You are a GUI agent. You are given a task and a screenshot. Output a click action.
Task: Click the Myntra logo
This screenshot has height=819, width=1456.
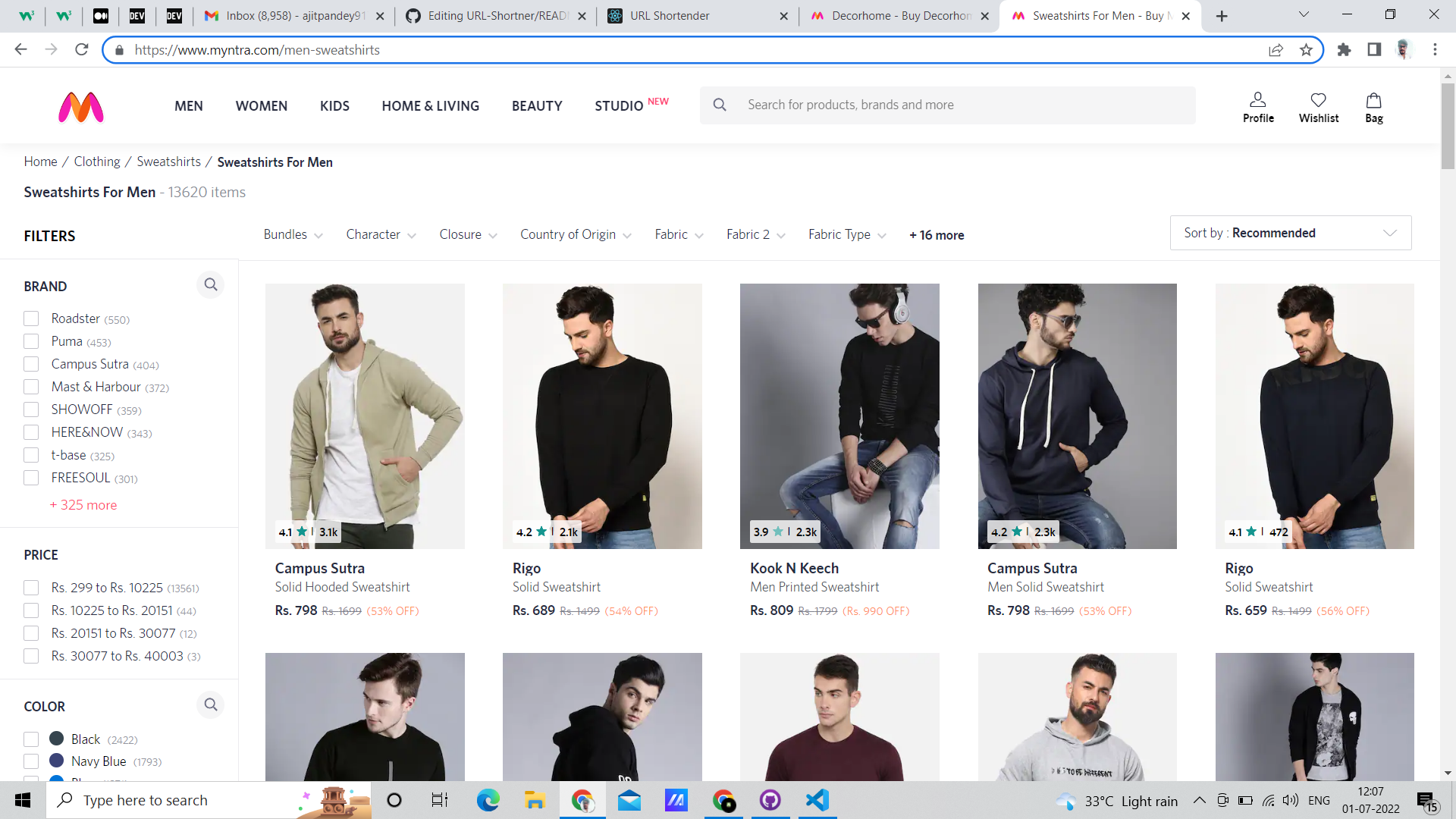[81, 107]
